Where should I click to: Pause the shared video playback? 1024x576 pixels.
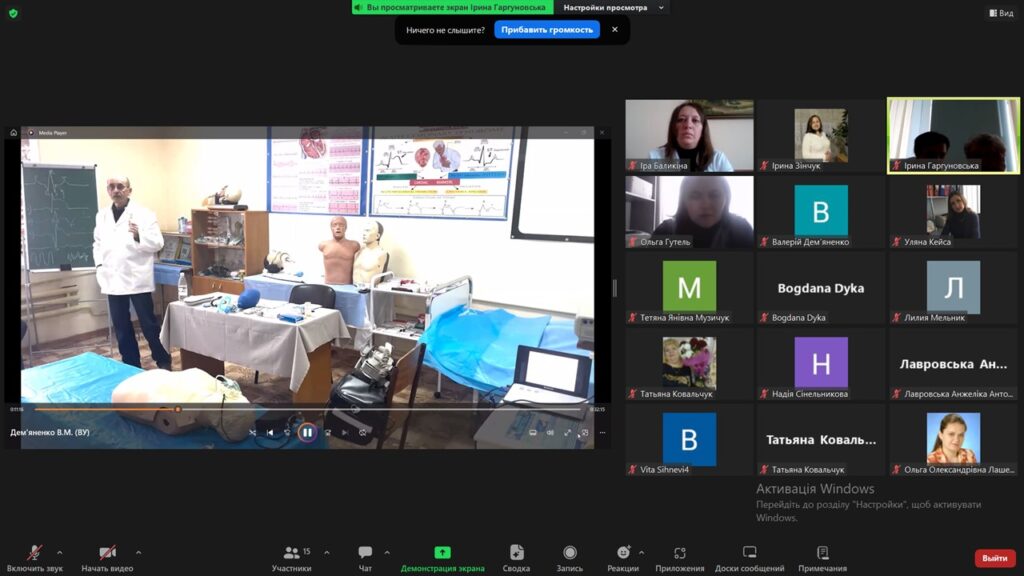(307, 433)
